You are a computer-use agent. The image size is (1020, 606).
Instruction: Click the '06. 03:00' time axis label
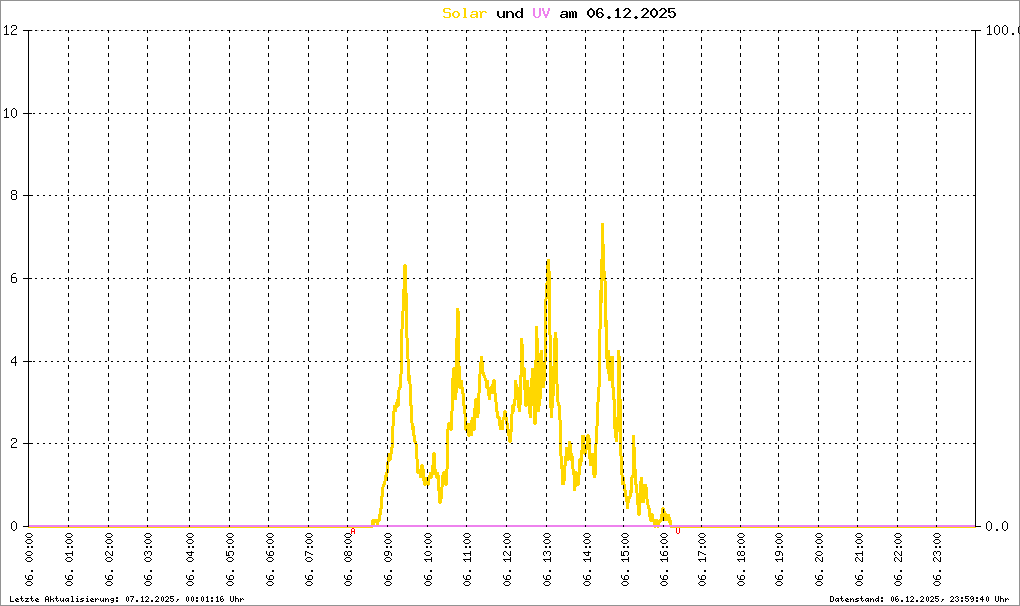click(148, 560)
